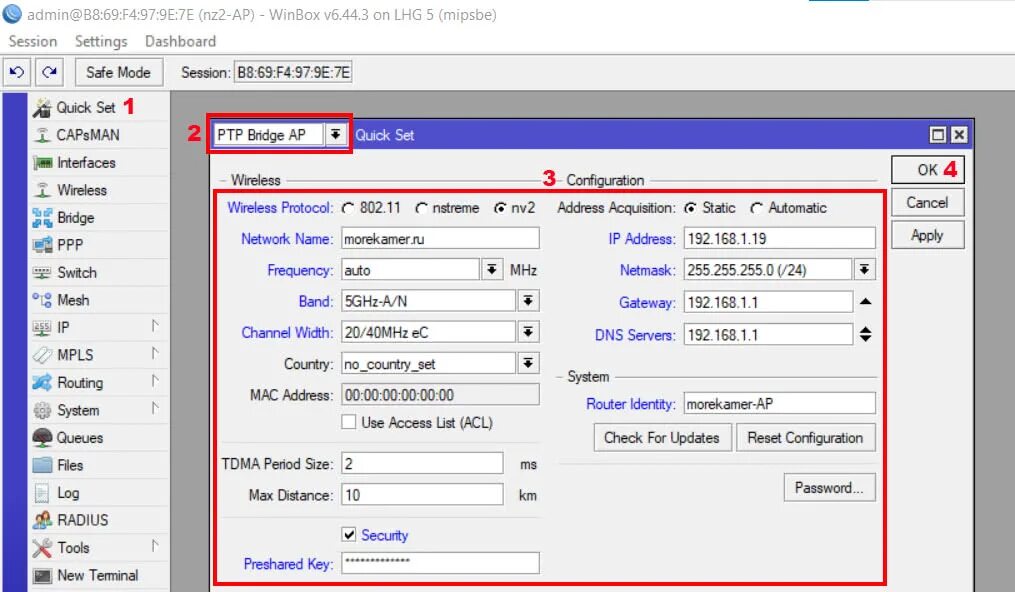Image resolution: width=1015 pixels, height=592 pixels.
Task: Maximize the Quick Set window
Action: click(937, 135)
